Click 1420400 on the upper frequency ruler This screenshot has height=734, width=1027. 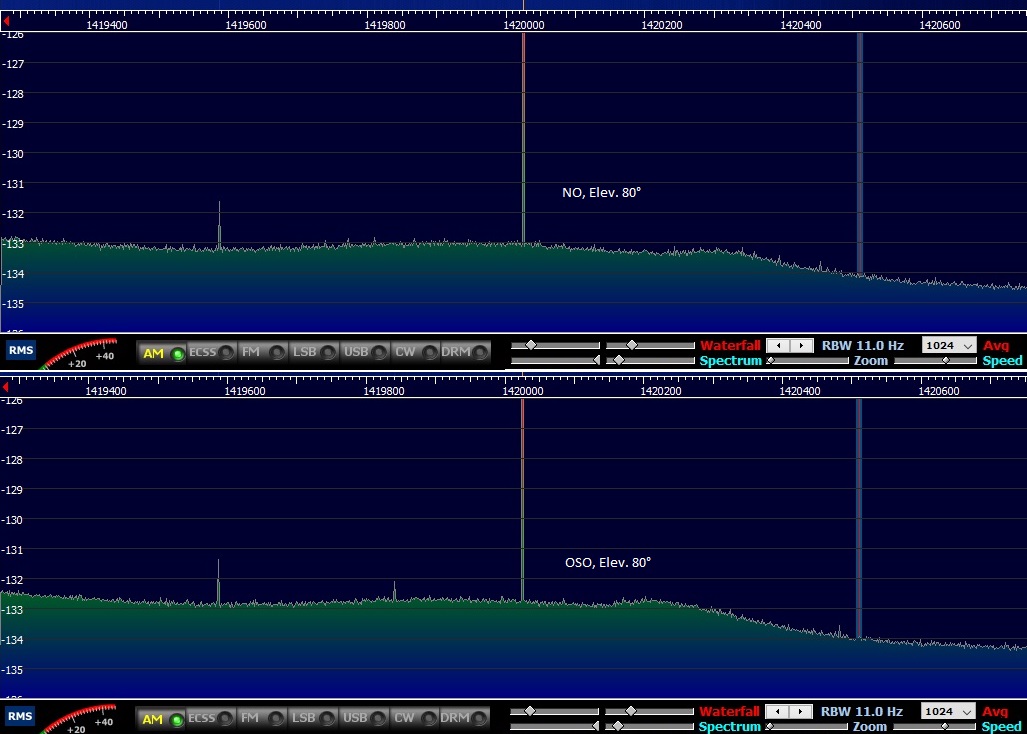(x=800, y=25)
